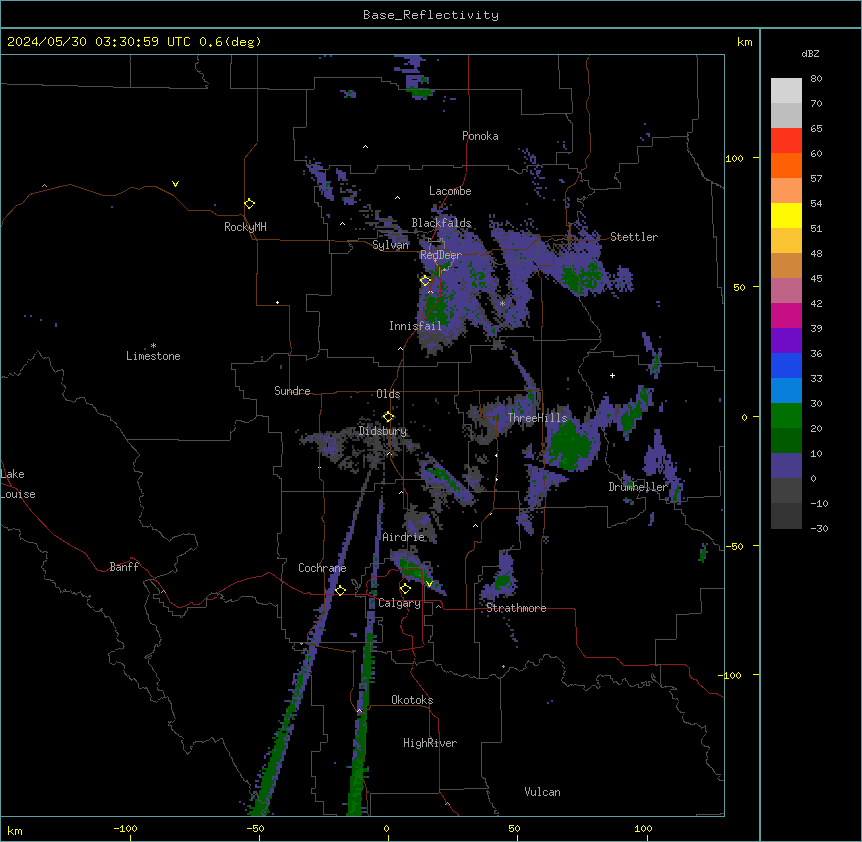Click the Ponoka city label

(x=480, y=136)
